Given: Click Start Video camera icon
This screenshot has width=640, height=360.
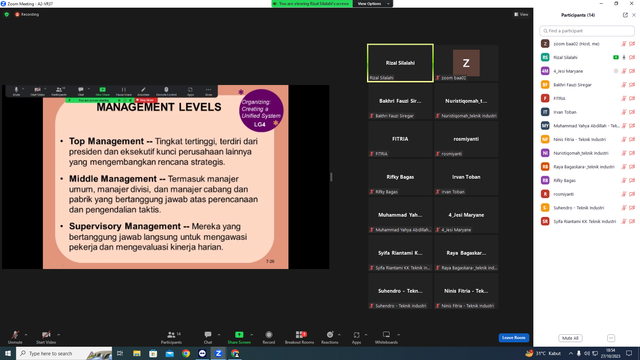Looking at the screenshot, I should 46,335.
